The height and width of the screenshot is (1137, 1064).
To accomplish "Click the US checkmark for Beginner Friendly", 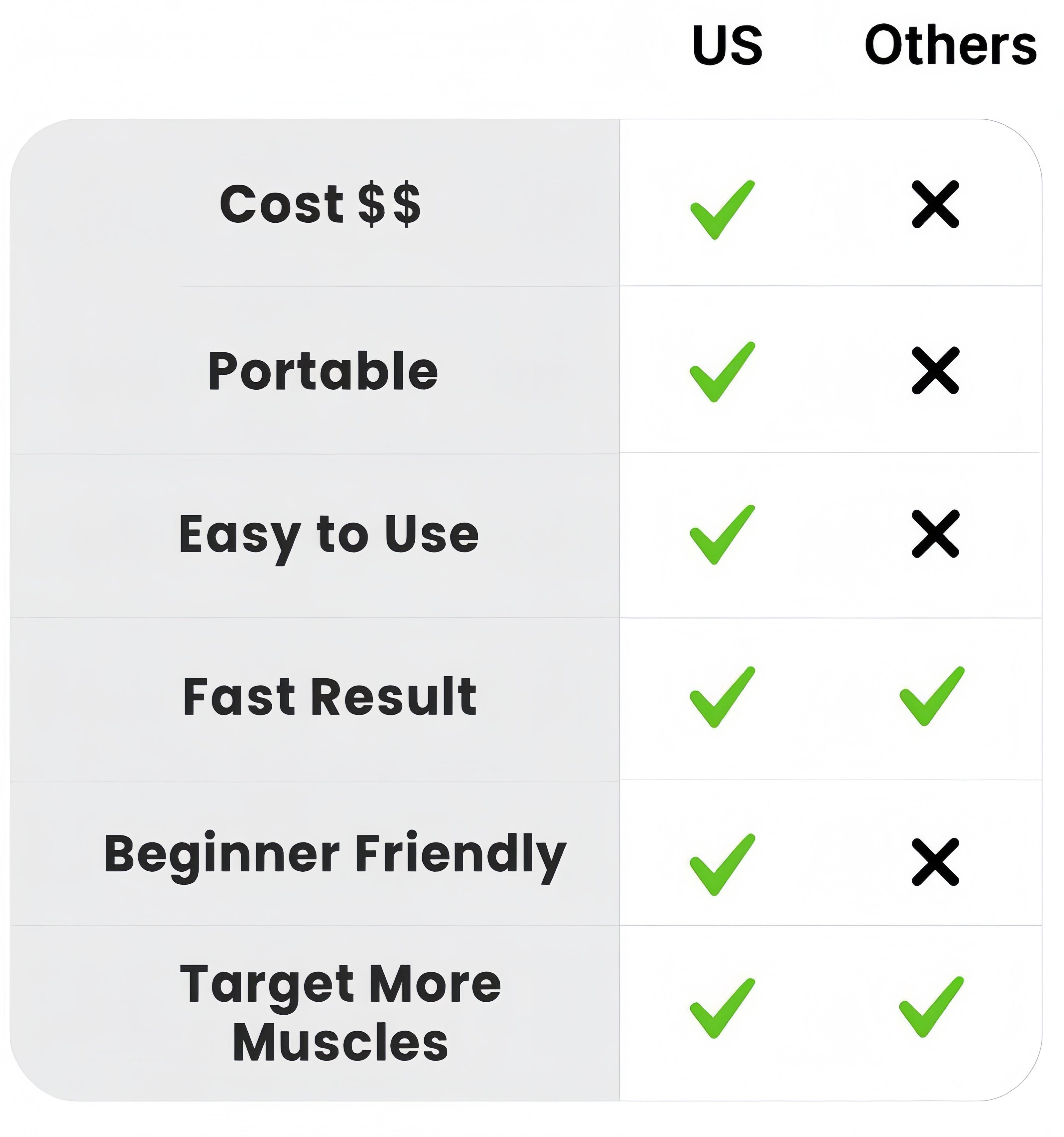I will [722, 864].
